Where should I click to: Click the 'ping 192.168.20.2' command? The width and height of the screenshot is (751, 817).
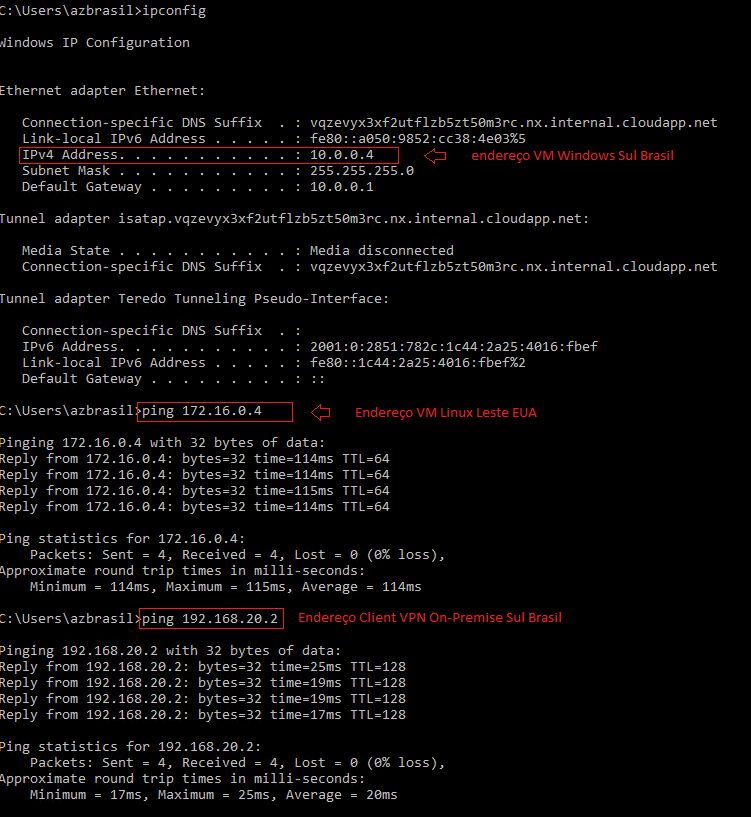[210, 619]
